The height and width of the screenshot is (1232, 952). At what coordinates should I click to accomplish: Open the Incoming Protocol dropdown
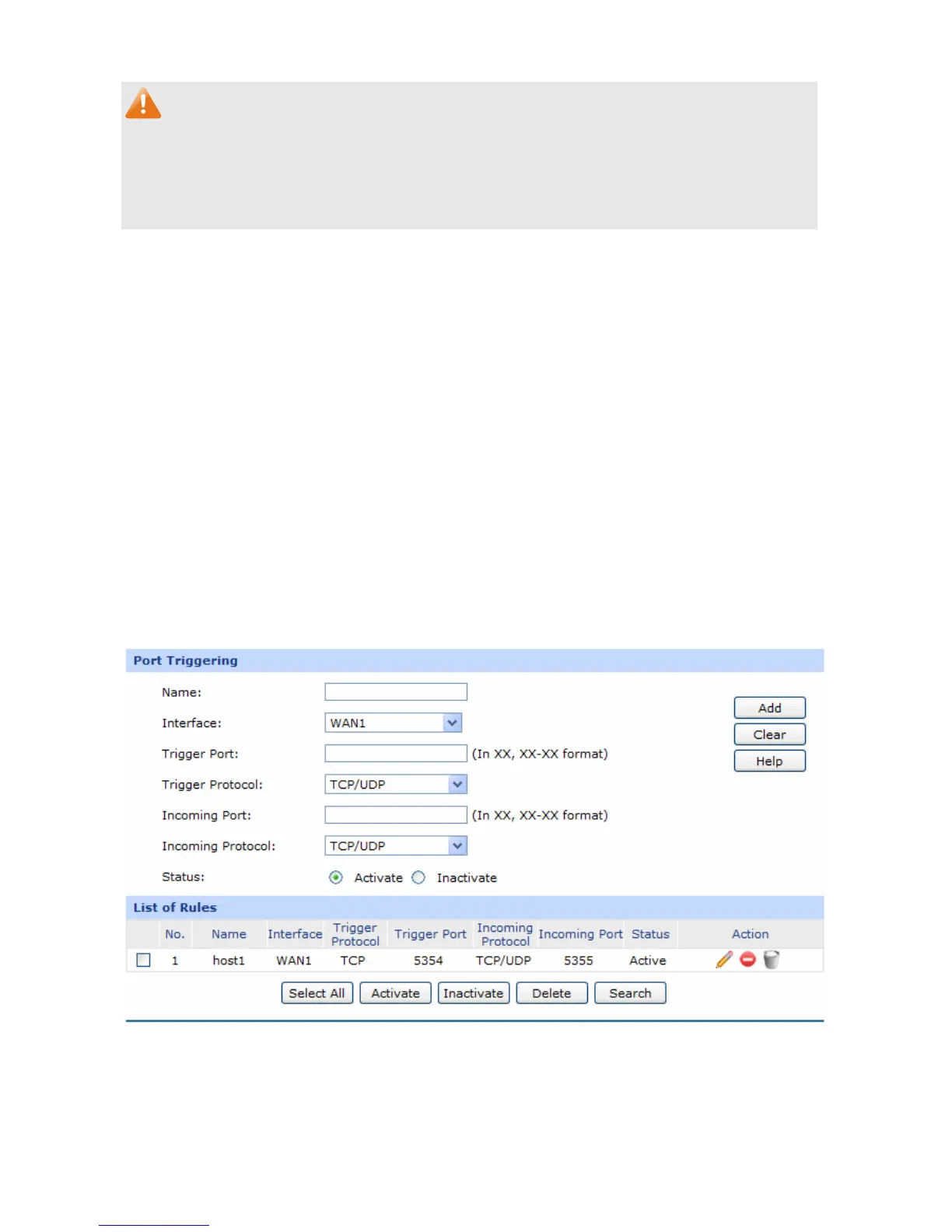pos(395,845)
